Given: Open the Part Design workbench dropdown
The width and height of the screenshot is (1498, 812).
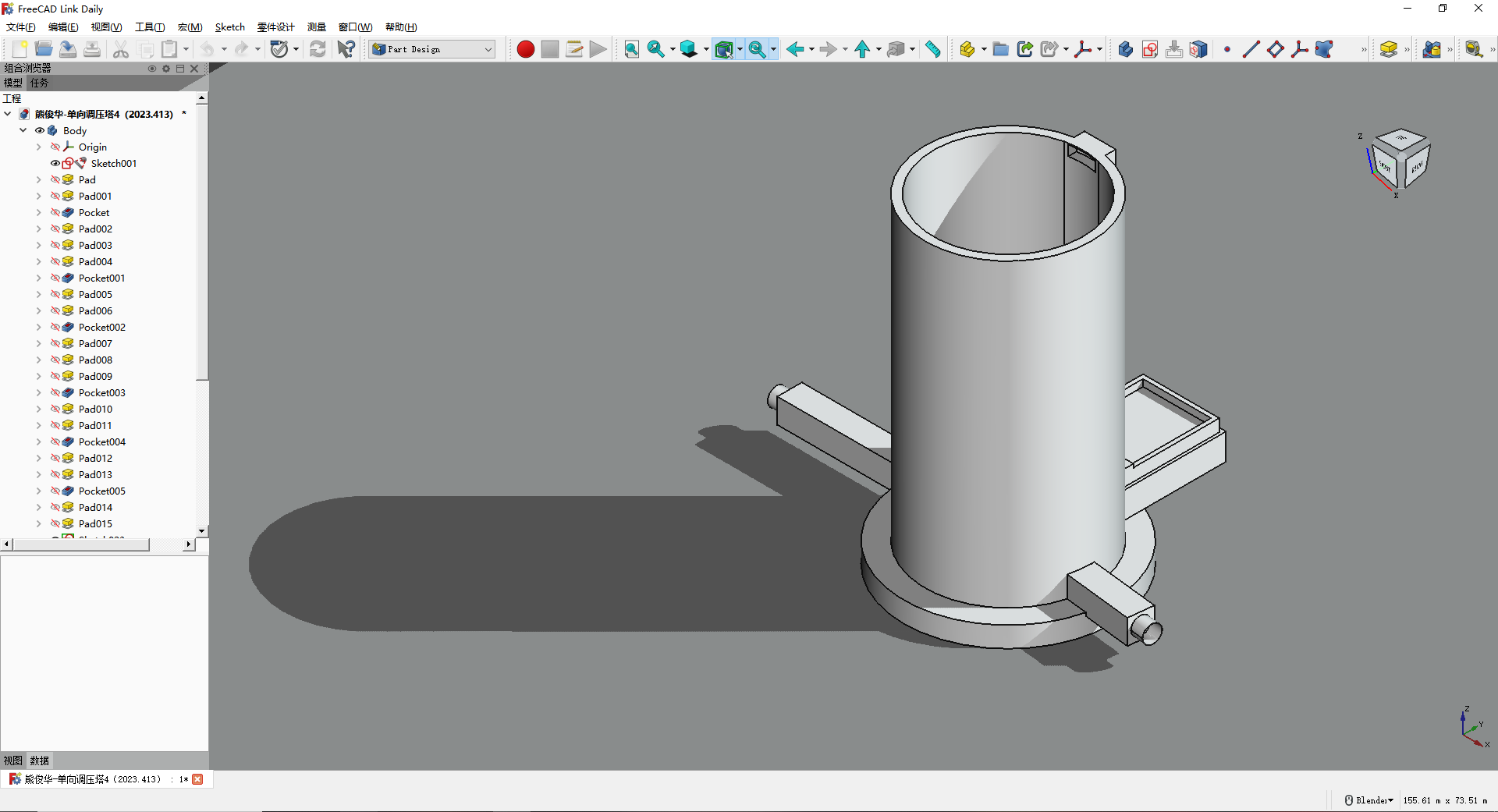Looking at the screenshot, I should tap(432, 49).
